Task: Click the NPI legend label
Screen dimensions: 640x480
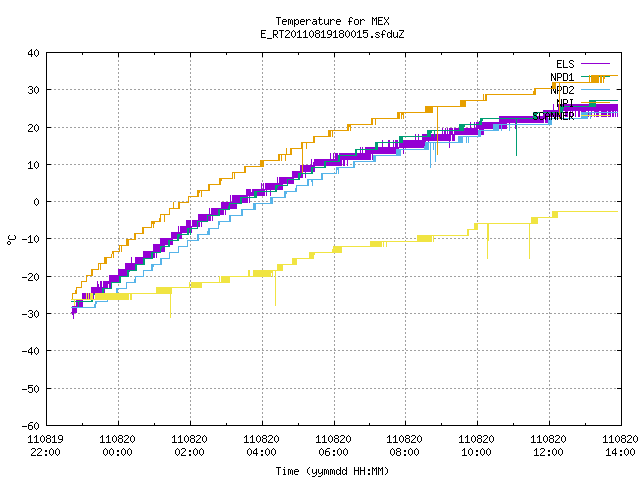Action: pyautogui.click(x=565, y=103)
